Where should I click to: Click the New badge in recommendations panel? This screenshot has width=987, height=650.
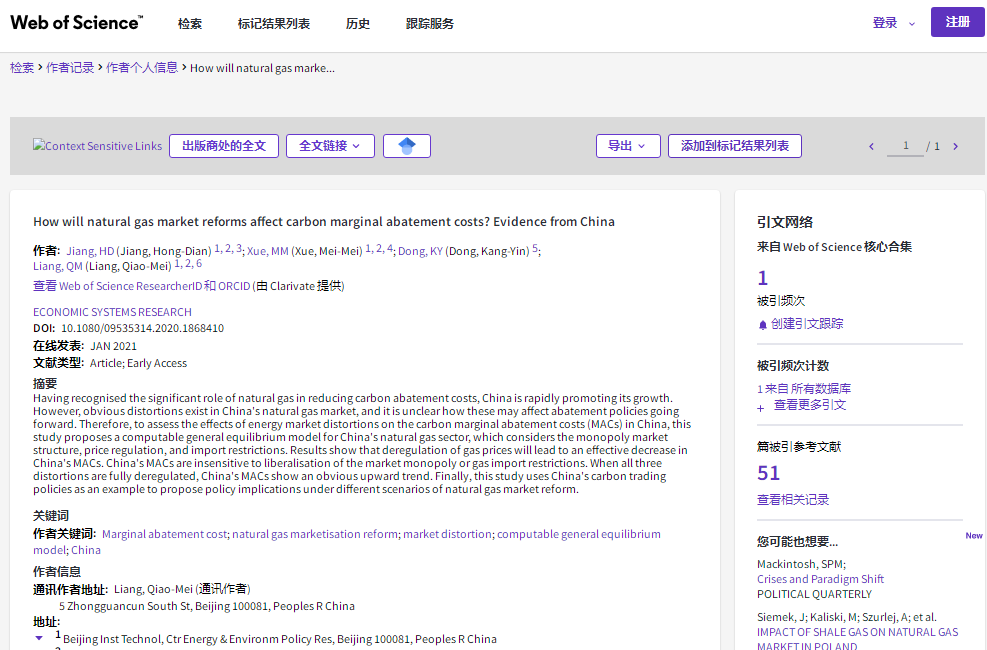click(x=973, y=535)
